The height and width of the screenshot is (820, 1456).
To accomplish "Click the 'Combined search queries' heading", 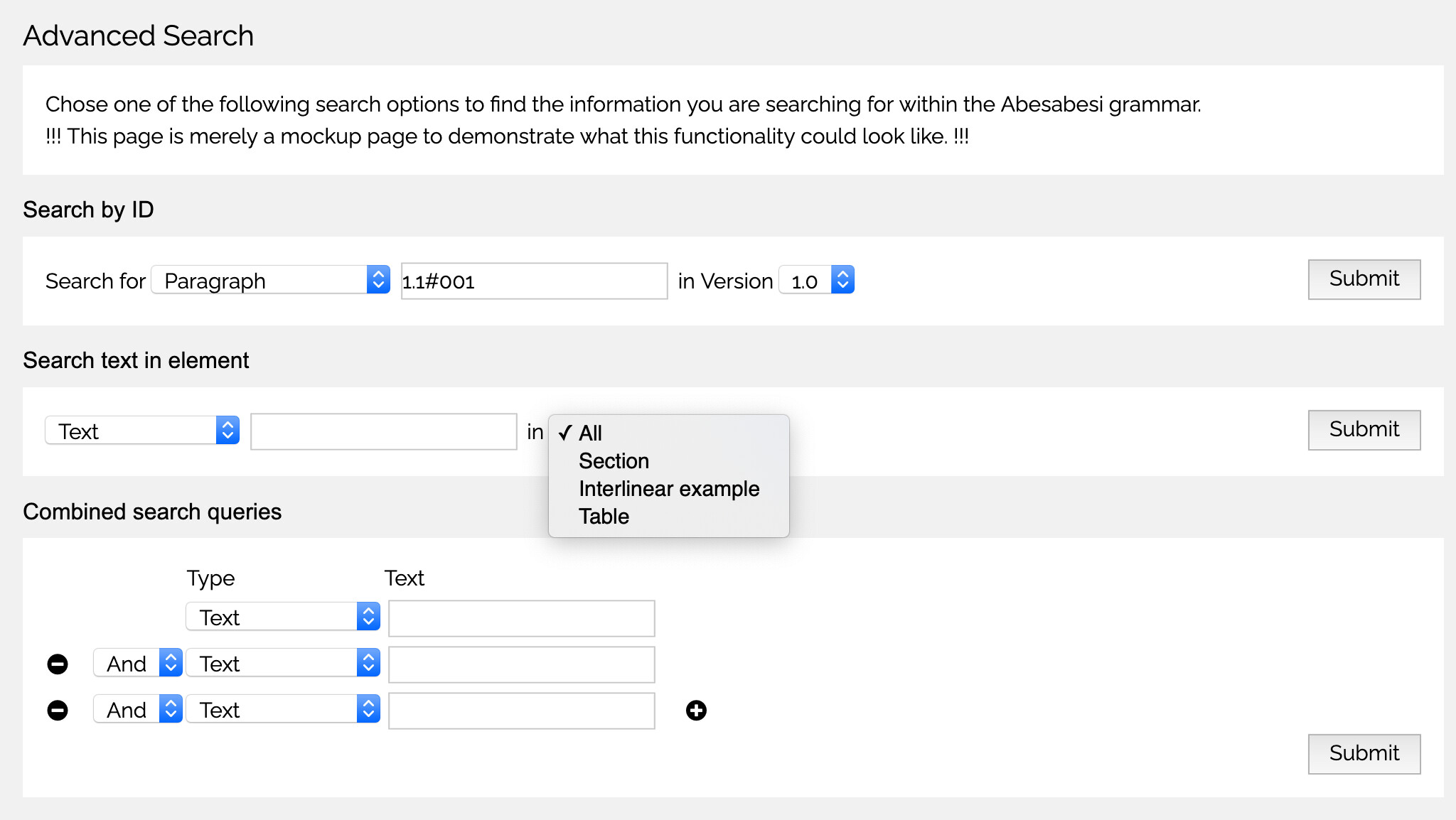I will [152, 512].
